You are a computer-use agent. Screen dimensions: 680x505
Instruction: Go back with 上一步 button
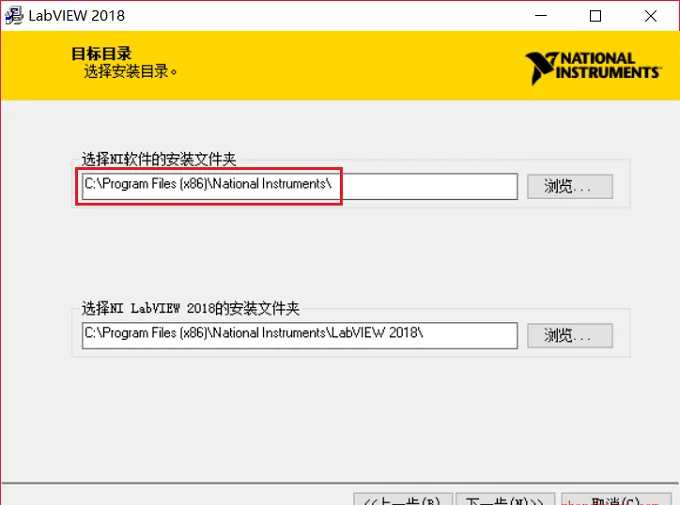[403, 499]
